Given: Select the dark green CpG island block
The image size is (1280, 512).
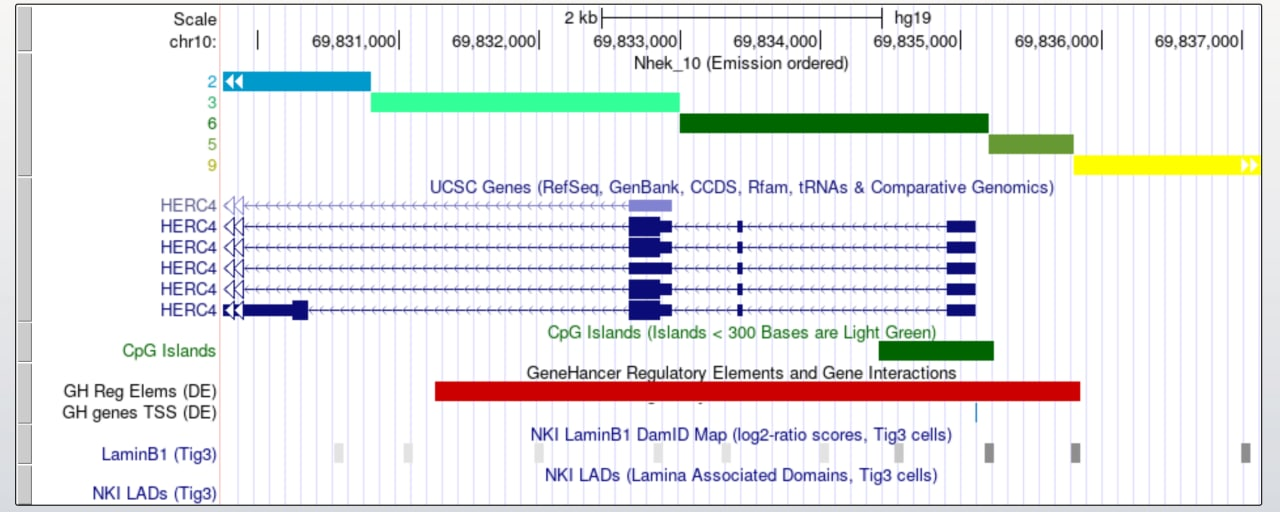Looking at the screenshot, I should [936, 351].
